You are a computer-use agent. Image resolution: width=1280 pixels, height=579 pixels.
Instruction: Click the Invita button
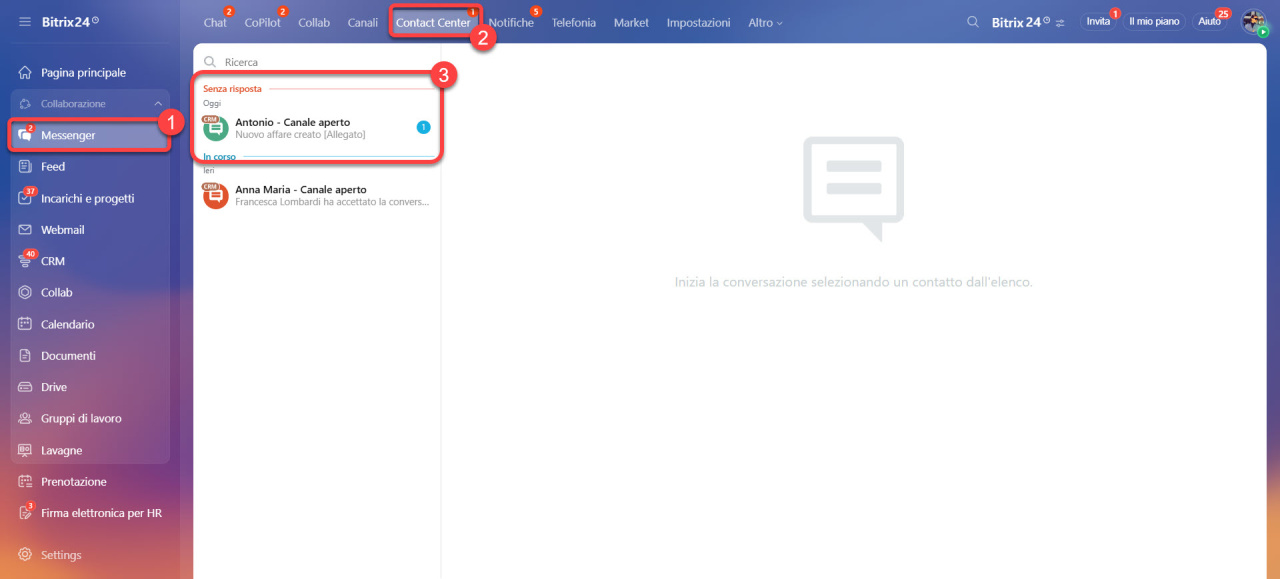(1099, 21)
